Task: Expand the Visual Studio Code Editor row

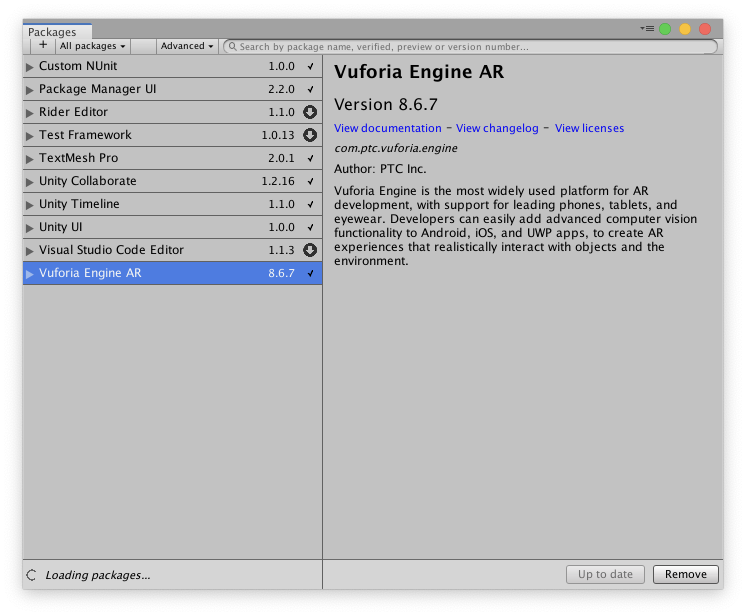Action: (29, 251)
